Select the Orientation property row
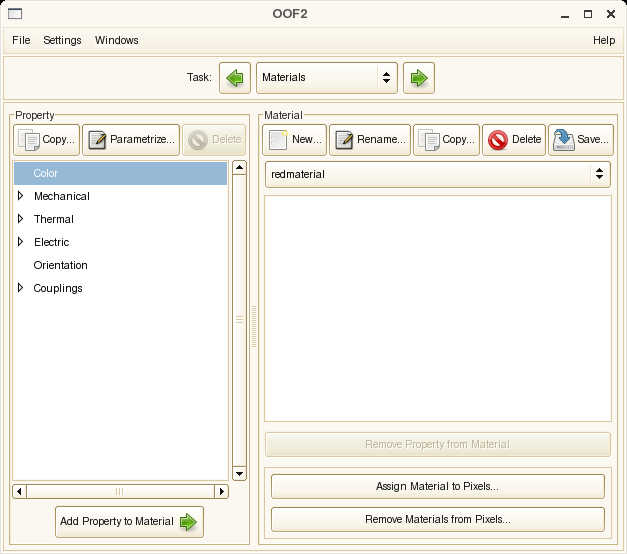The height and width of the screenshot is (554, 627). [120, 265]
